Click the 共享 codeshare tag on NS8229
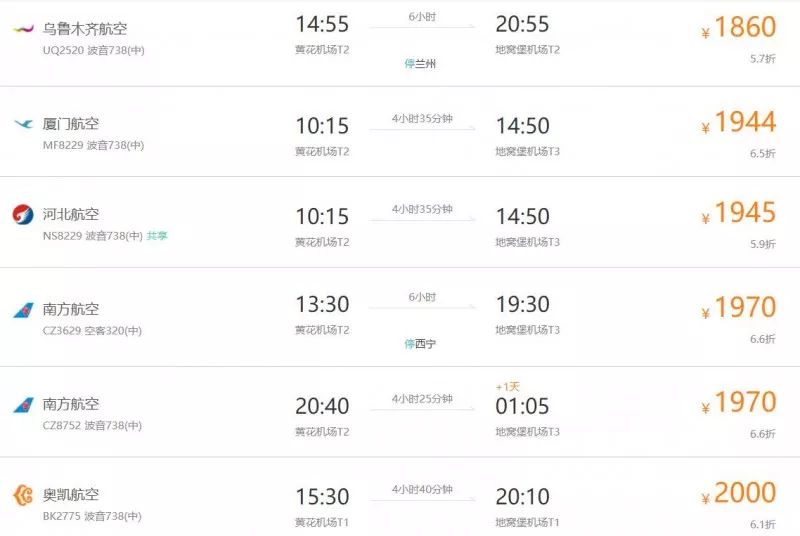Screen dimensions: 800x536 click(x=157, y=236)
